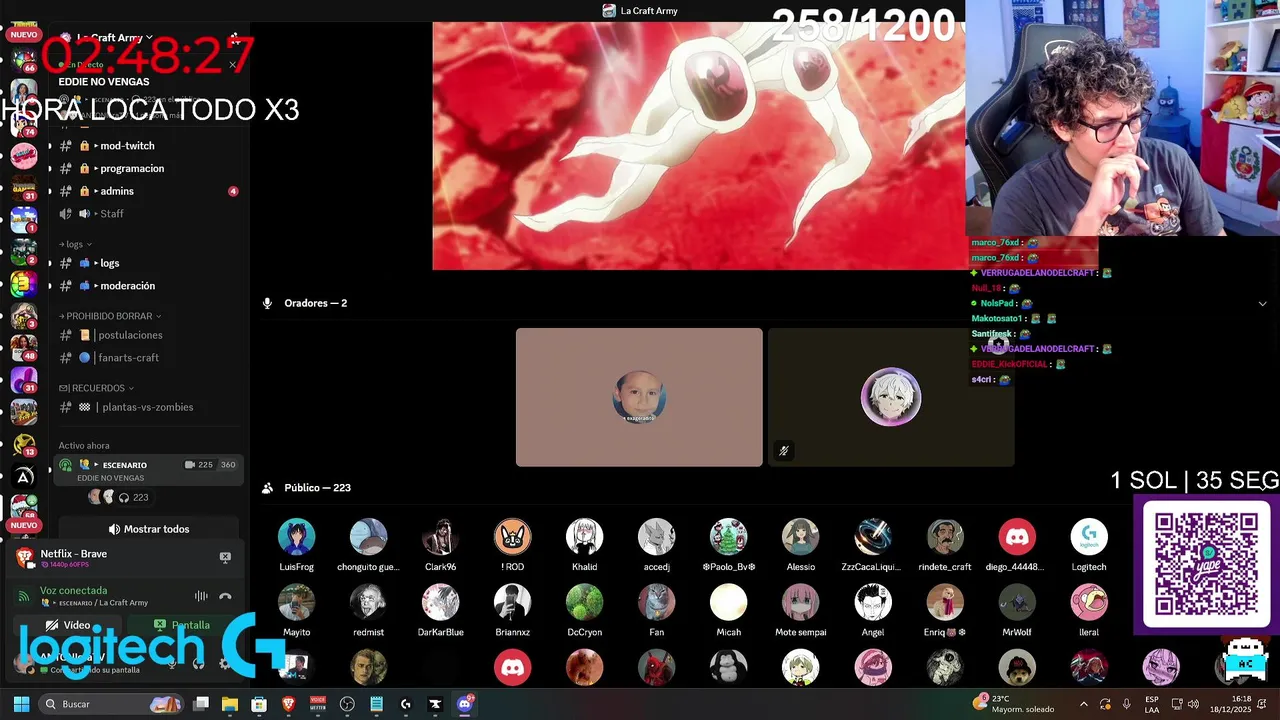Open the admins channel
Screen dimensions: 1280x720
click(x=147, y=191)
